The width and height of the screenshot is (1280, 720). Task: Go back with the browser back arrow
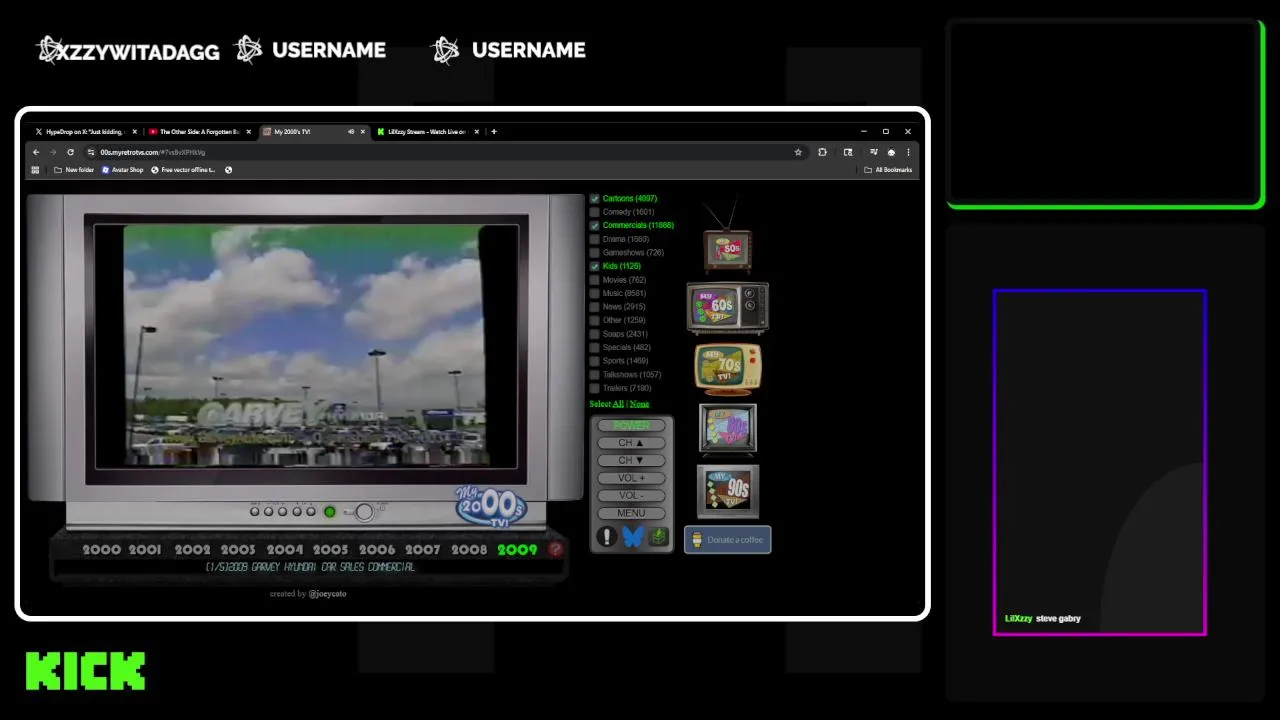pyautogui.click(x=36, y=152)
